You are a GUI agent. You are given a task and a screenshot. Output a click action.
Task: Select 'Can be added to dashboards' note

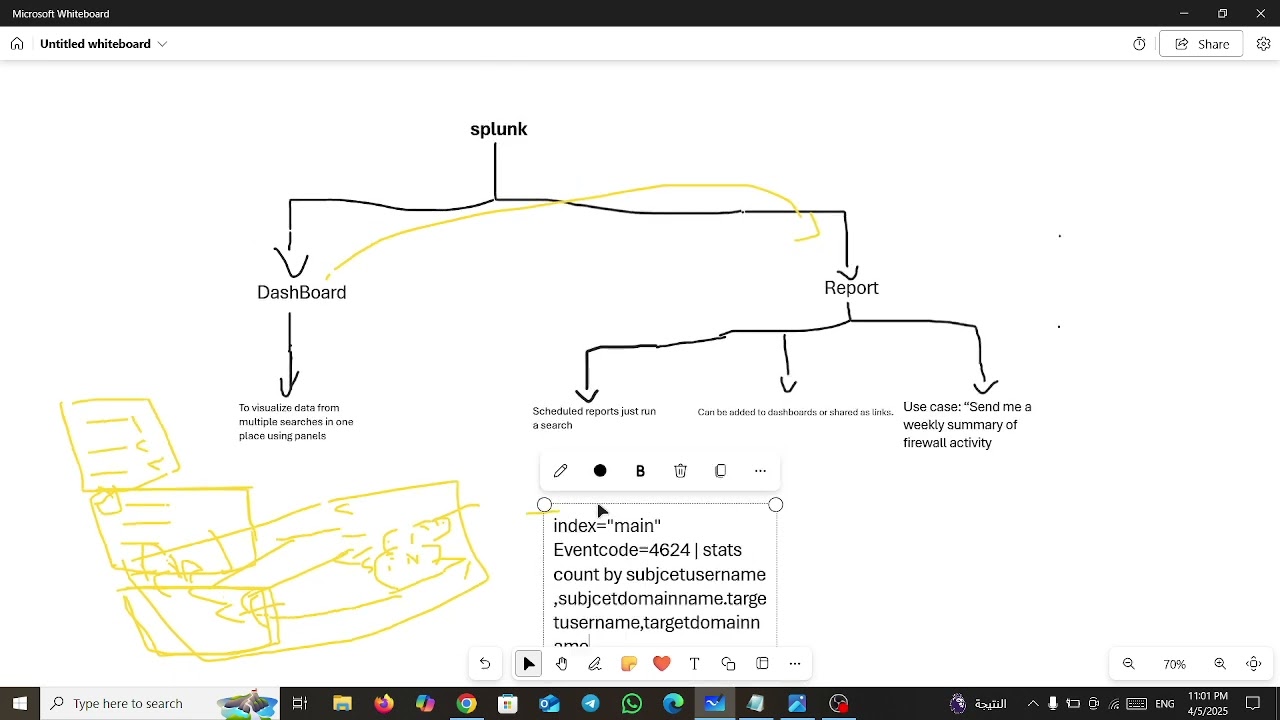click(795, 412)
